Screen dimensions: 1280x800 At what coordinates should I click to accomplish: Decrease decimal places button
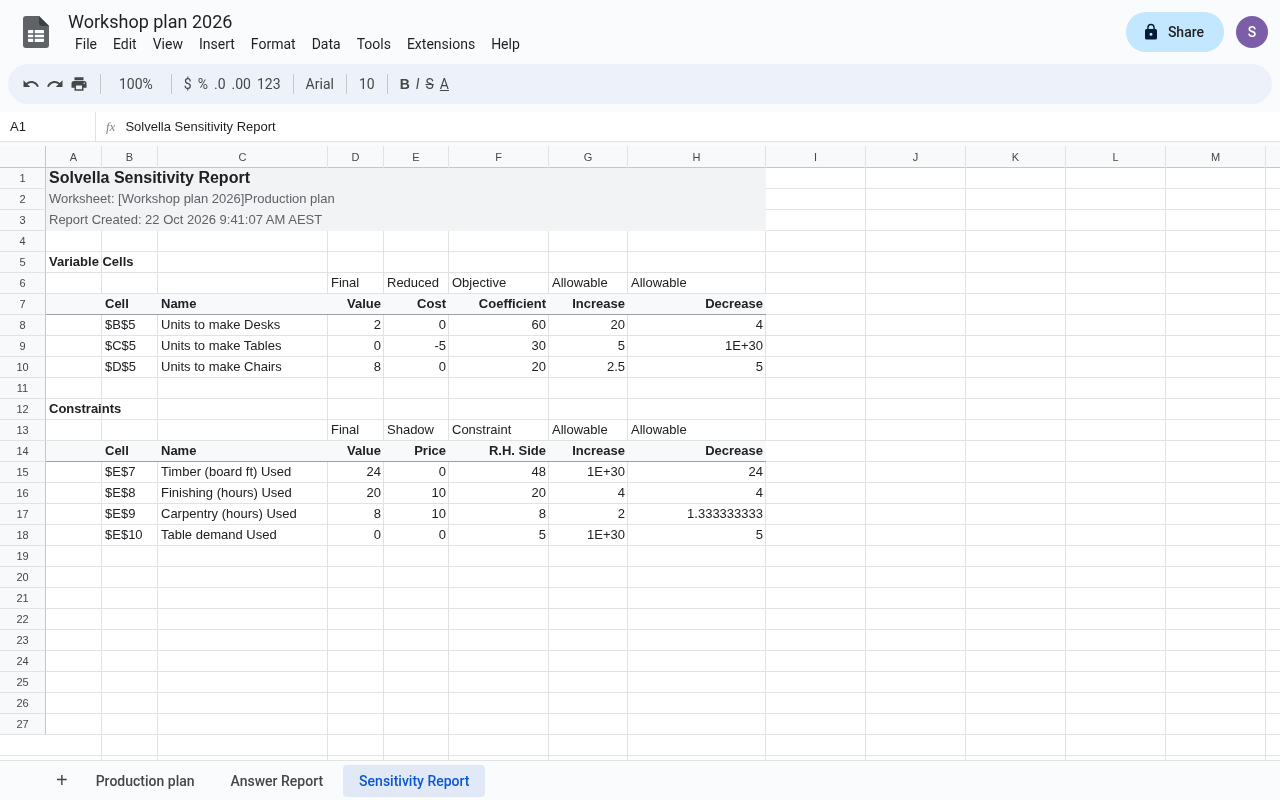[220, 84]
